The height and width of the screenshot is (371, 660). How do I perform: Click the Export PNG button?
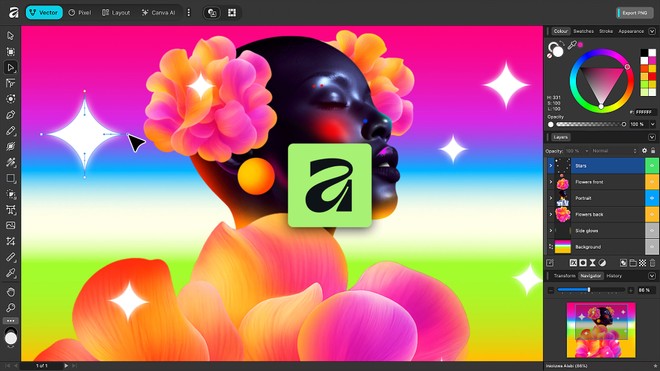(x=634, y=13)
